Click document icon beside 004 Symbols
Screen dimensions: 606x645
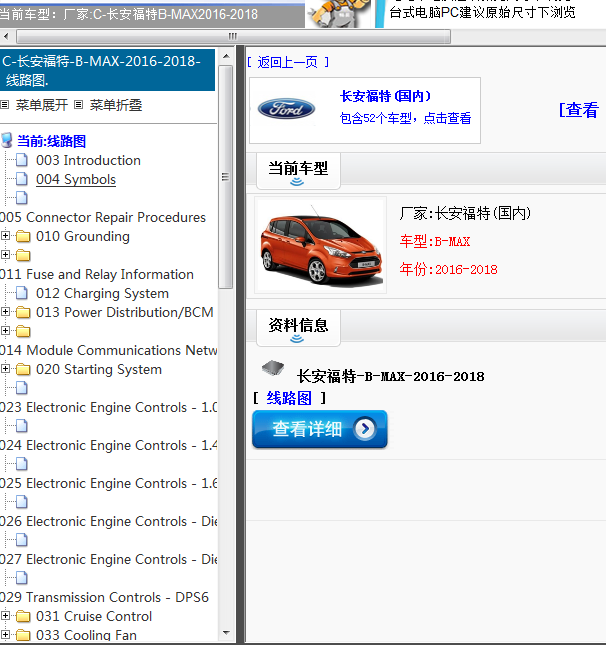click(x=22, y=179)
